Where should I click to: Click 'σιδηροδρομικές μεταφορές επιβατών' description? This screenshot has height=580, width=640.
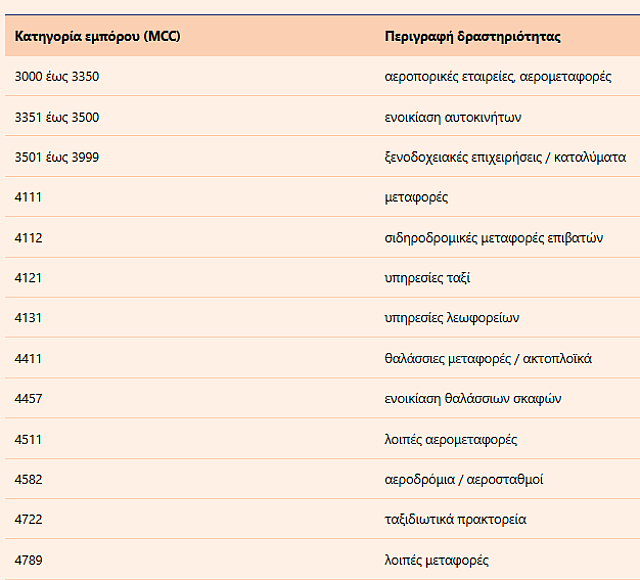point(495,238)
